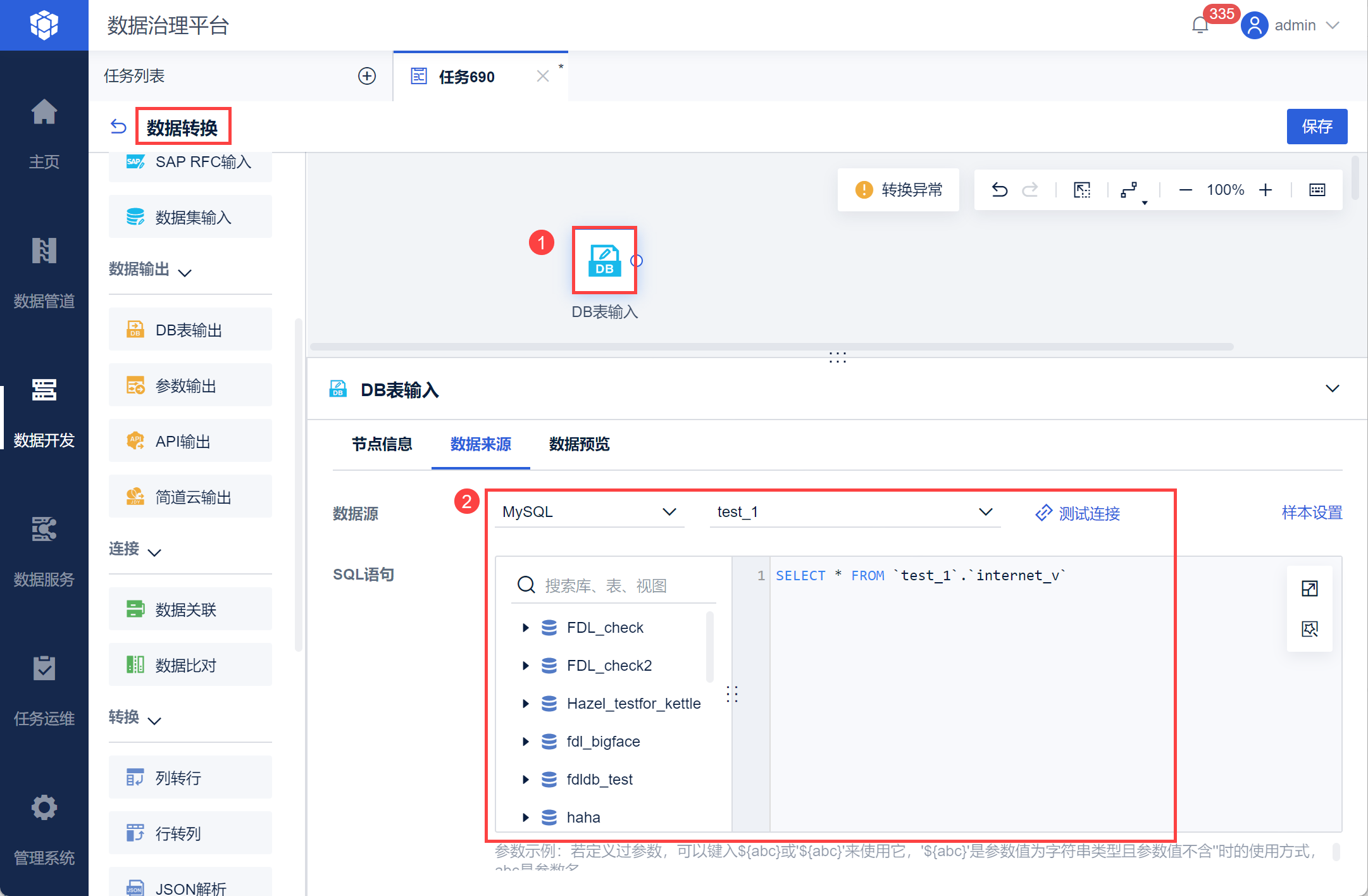Select the DB表输入 node on canvas
The width and height of the screenshot is (1368, 896).
604,260
